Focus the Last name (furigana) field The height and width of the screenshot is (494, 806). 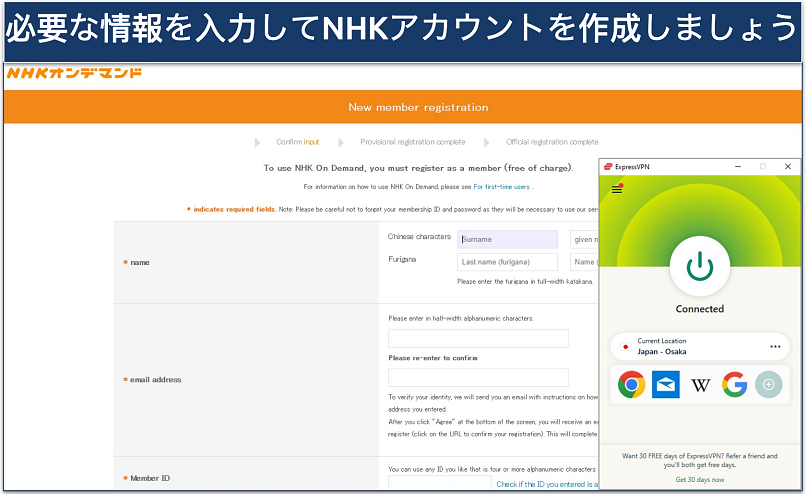point(507,262)
